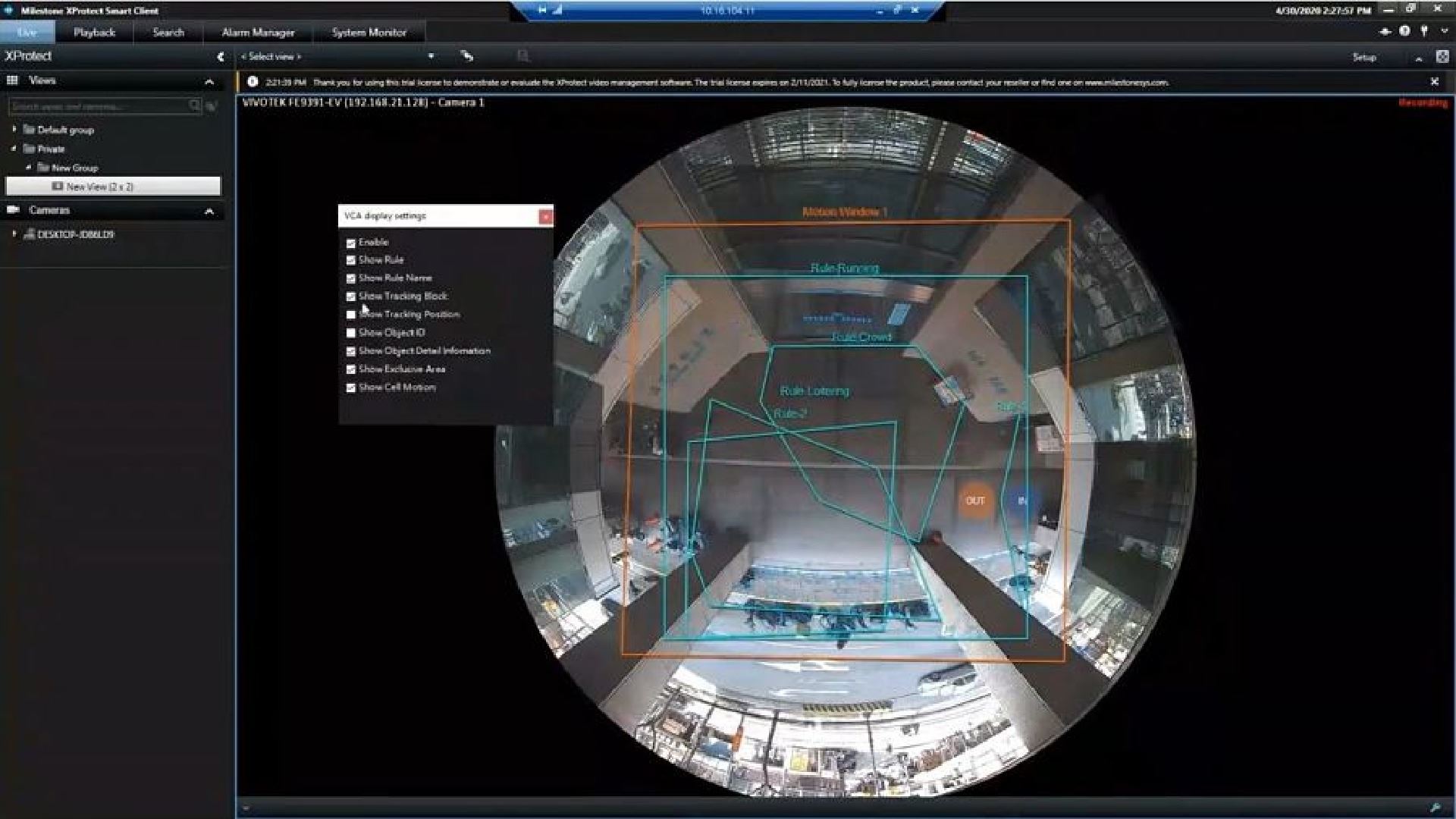
Task: Expand the DESKTOP-JDB6LD9 camera server node
Action: tap(14, 234)
